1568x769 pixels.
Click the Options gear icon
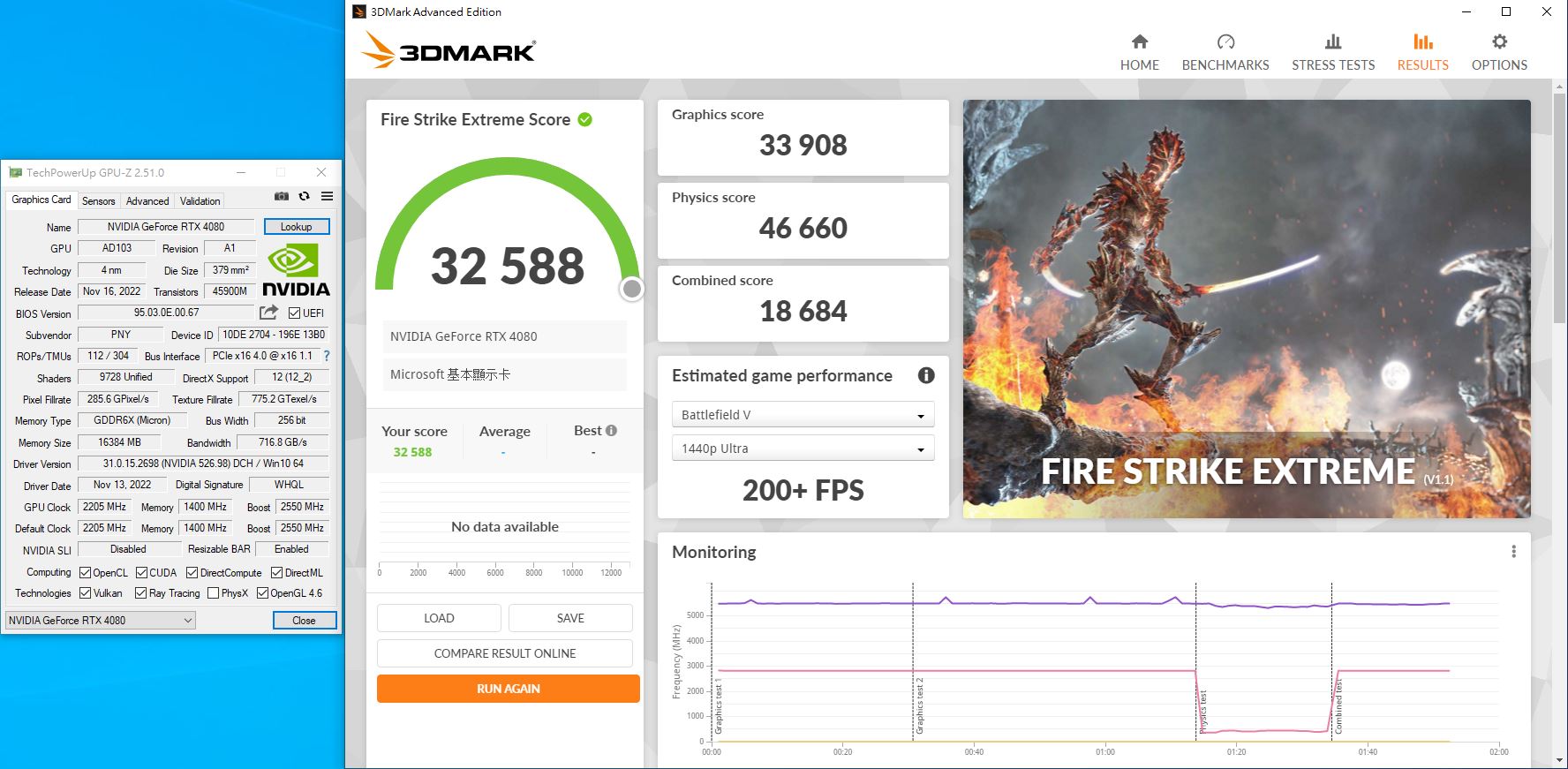pos(1499,41)
